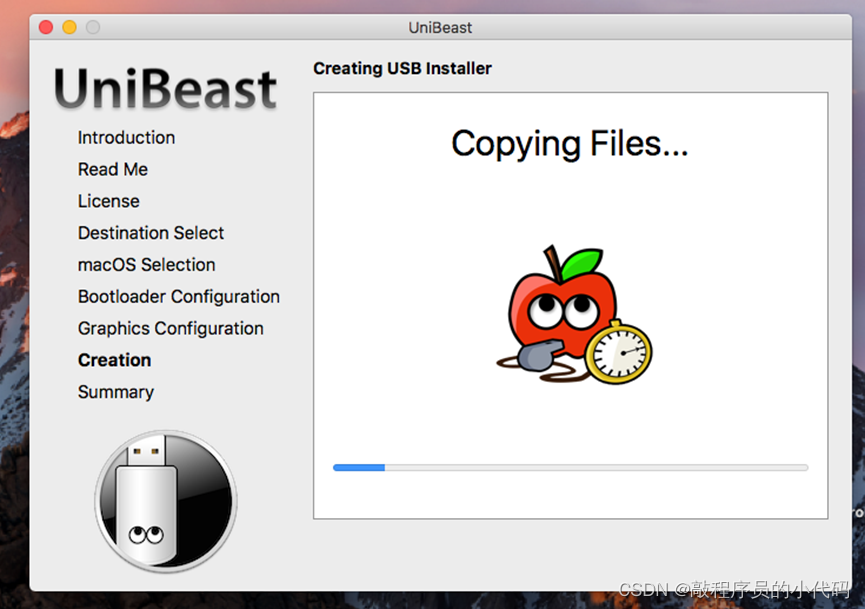
Task: Select the License step
Action: pos(109,201)
